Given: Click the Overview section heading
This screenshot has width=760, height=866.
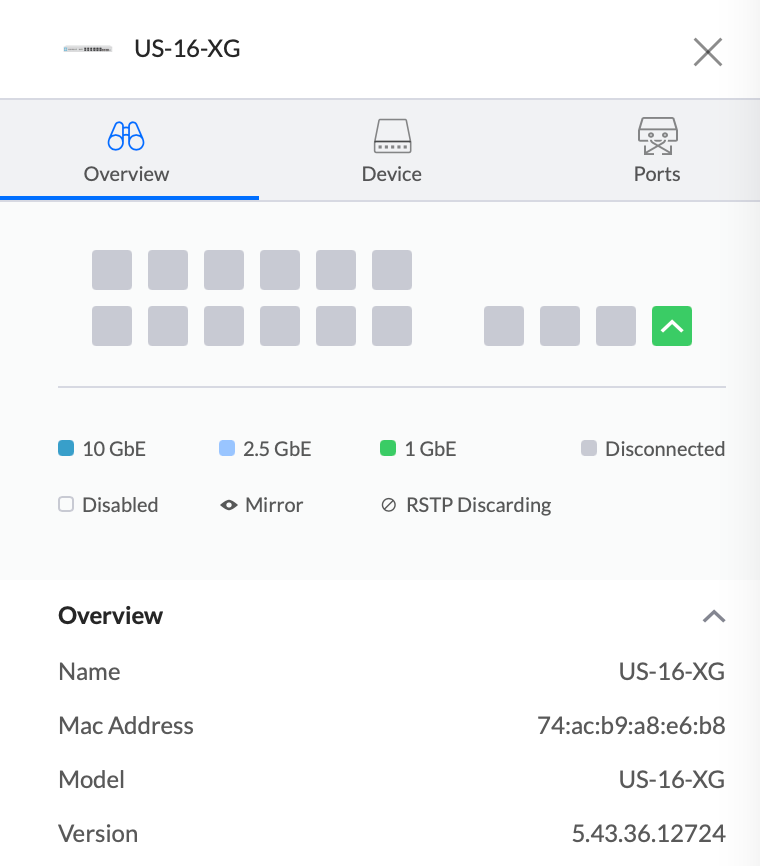Looking at the screenshot, I should coord(110,616).
